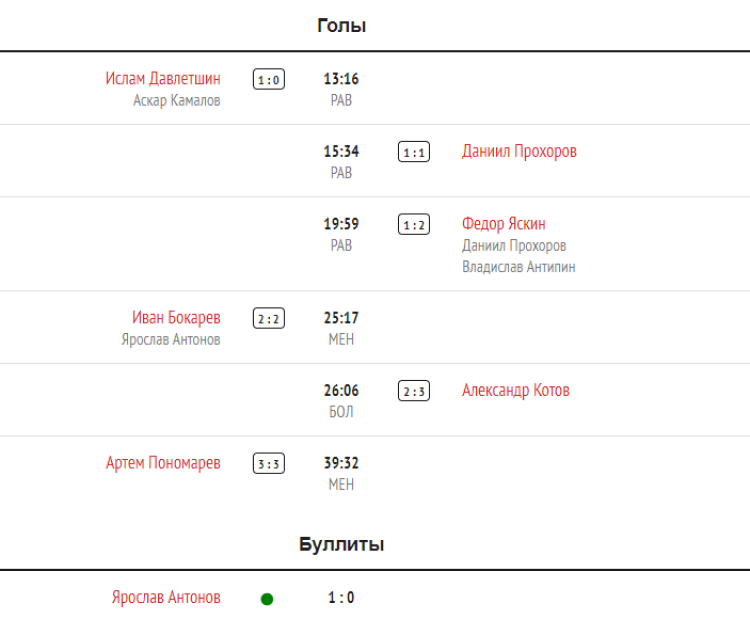
Task: Open player Артем Пономарев's profile
Action: tap(163, 463)
